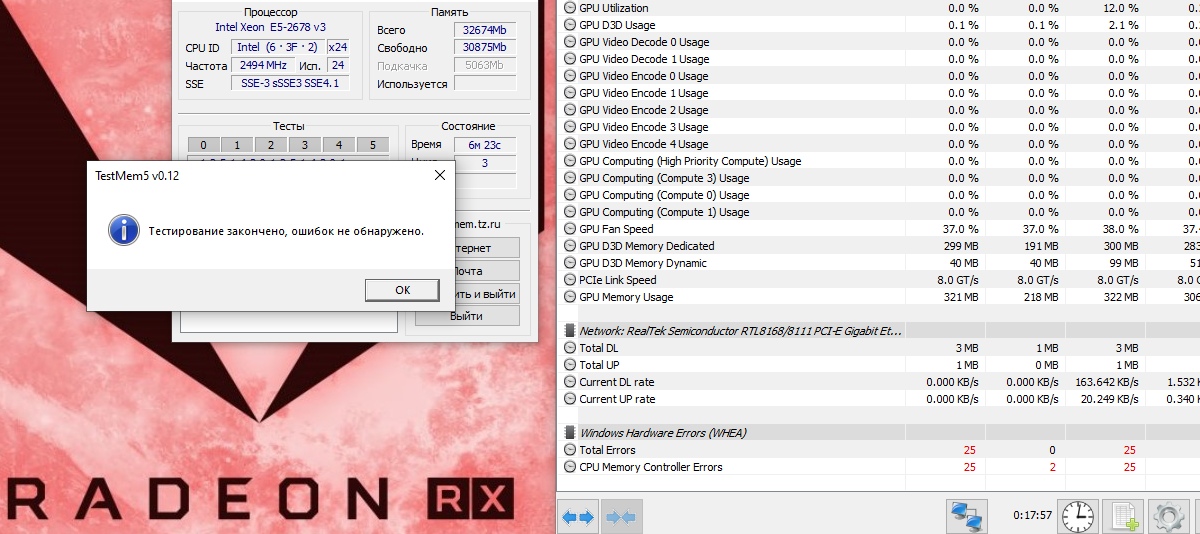
Task: Click the icon beside PCIe Link Speed
Action: click(x=569, y=280)
